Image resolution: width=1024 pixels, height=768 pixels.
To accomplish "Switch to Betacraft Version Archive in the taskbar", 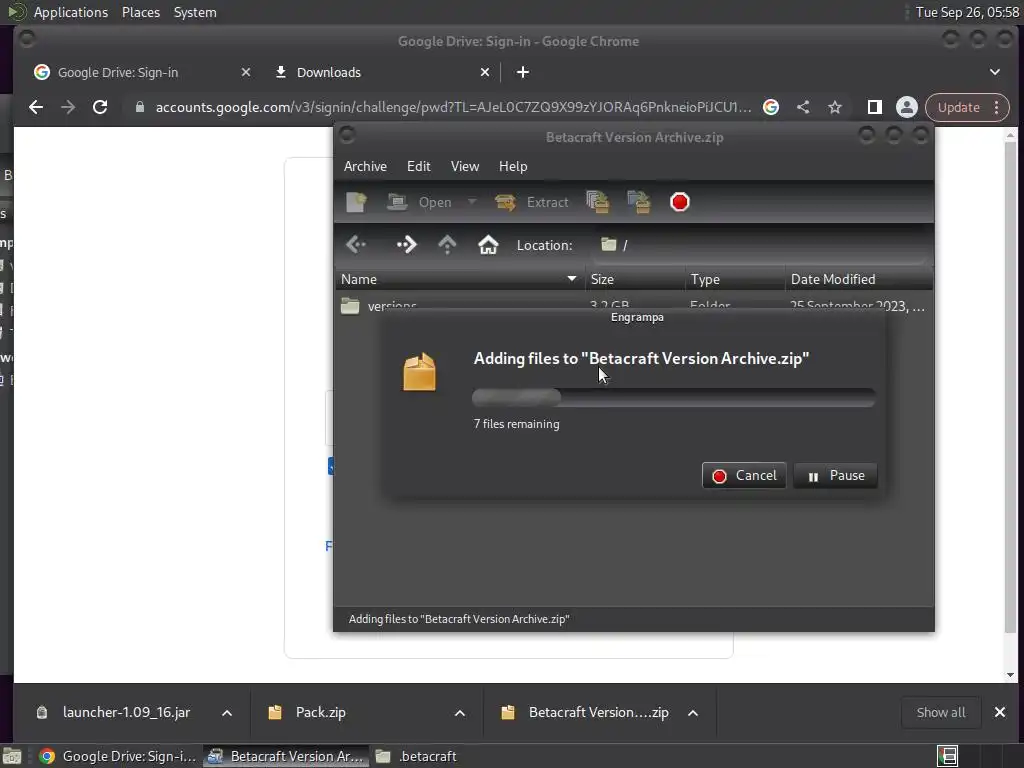I will pos(285,756).
